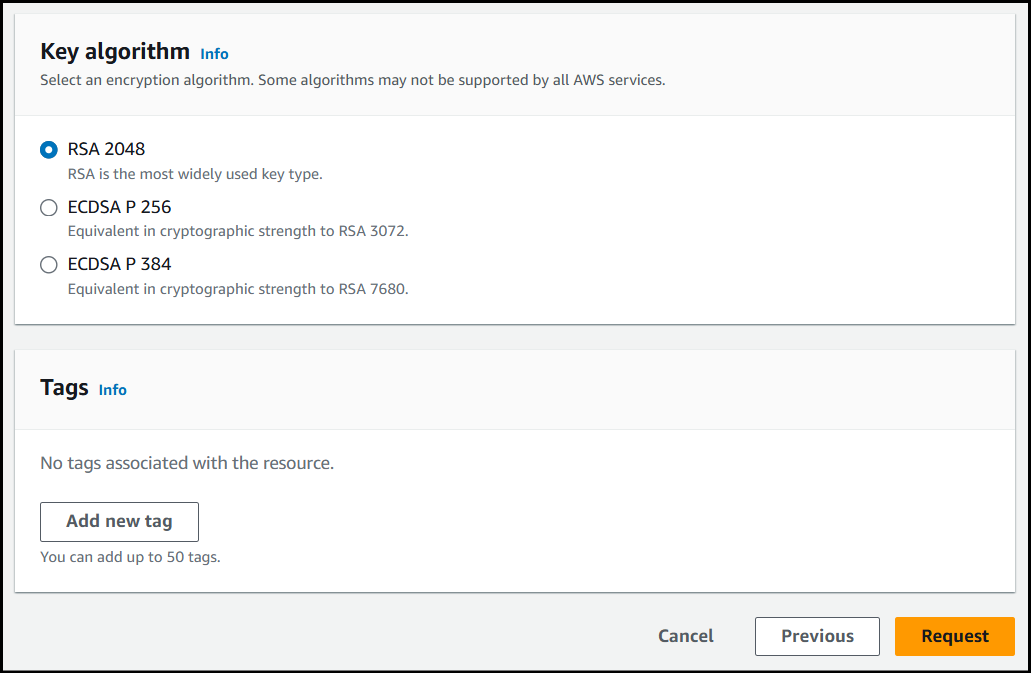Choose the ECDSA P 256 radio option

48,208
